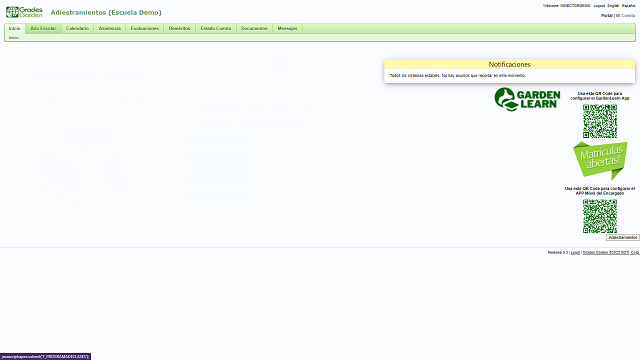Switch language to Español
640x360 pixels.
point(628,6)
